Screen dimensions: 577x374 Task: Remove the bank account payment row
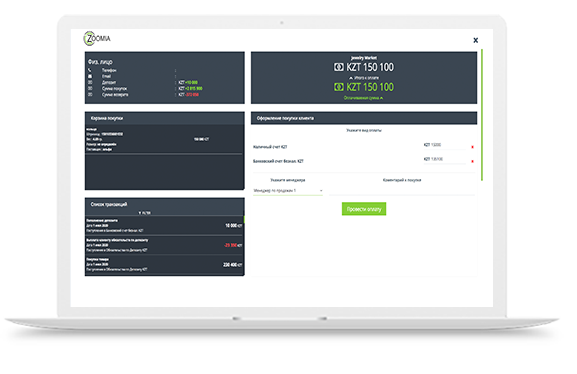point(472,161)
